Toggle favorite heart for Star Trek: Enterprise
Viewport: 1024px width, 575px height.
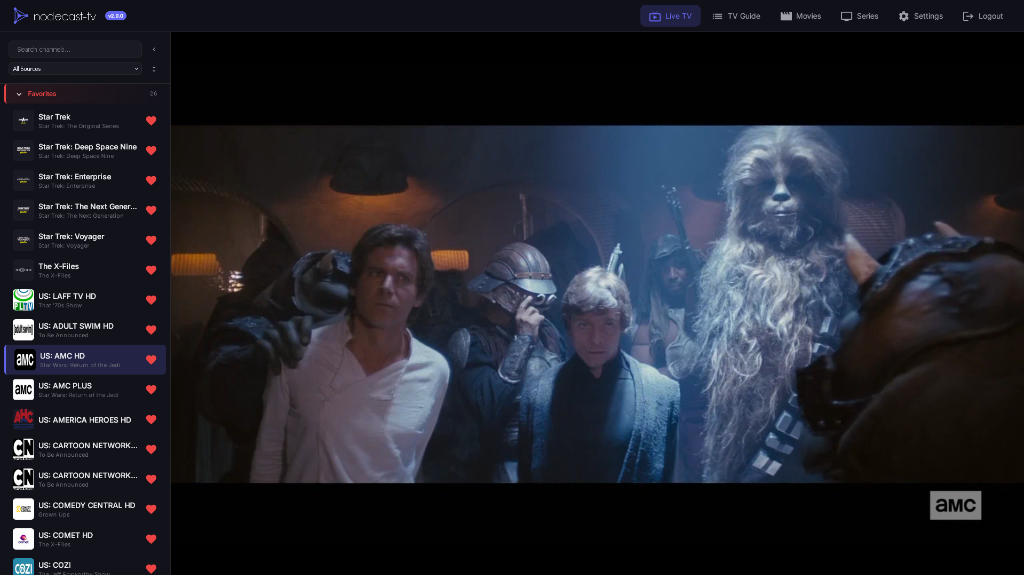[x=151, y=180]
